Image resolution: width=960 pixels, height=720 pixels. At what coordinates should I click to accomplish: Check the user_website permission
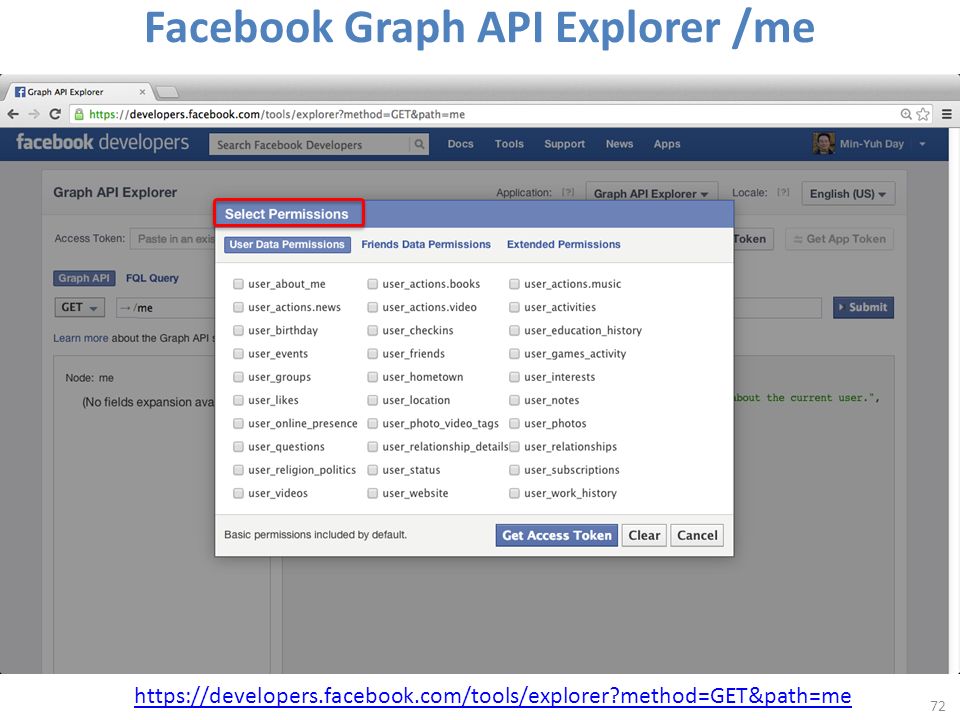click(x=372, y=493)
